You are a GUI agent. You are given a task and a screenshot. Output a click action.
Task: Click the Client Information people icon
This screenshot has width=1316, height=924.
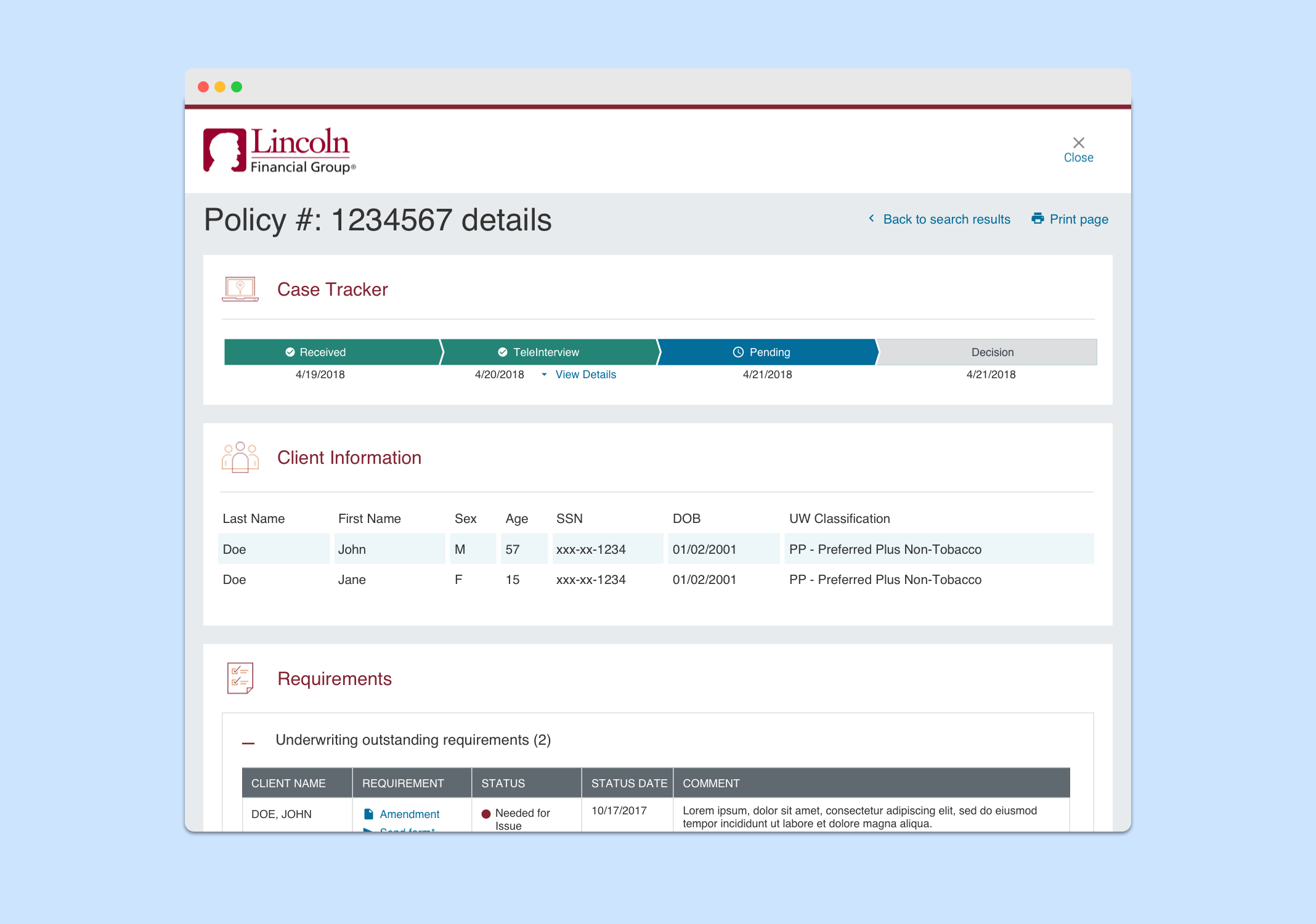[x=240, y=457]
